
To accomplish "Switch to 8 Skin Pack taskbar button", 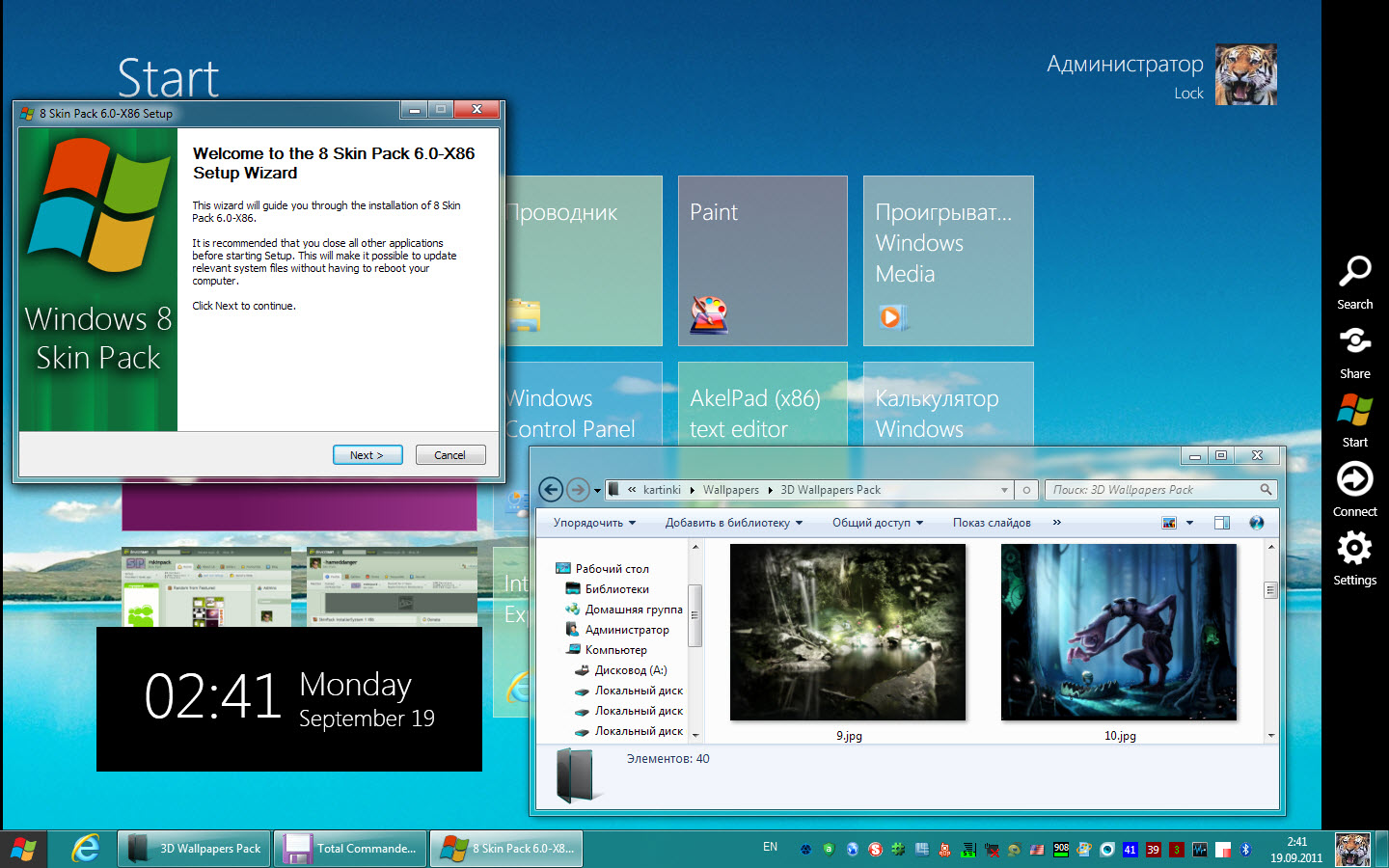I will point(506,849).
